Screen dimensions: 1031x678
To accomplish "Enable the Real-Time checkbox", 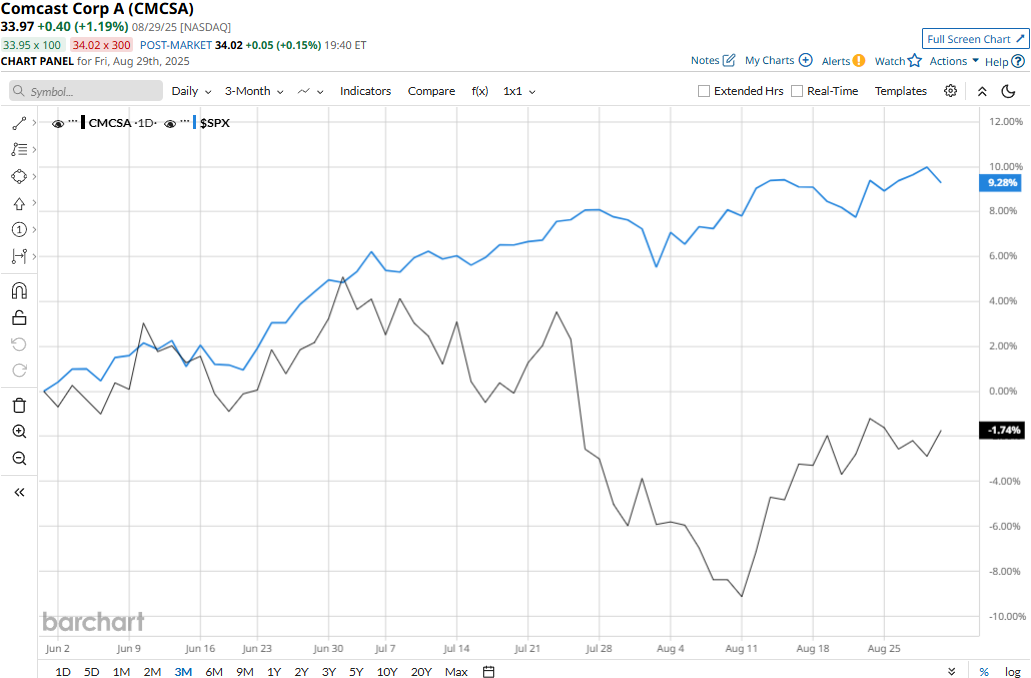I will (x=797, y=91).
